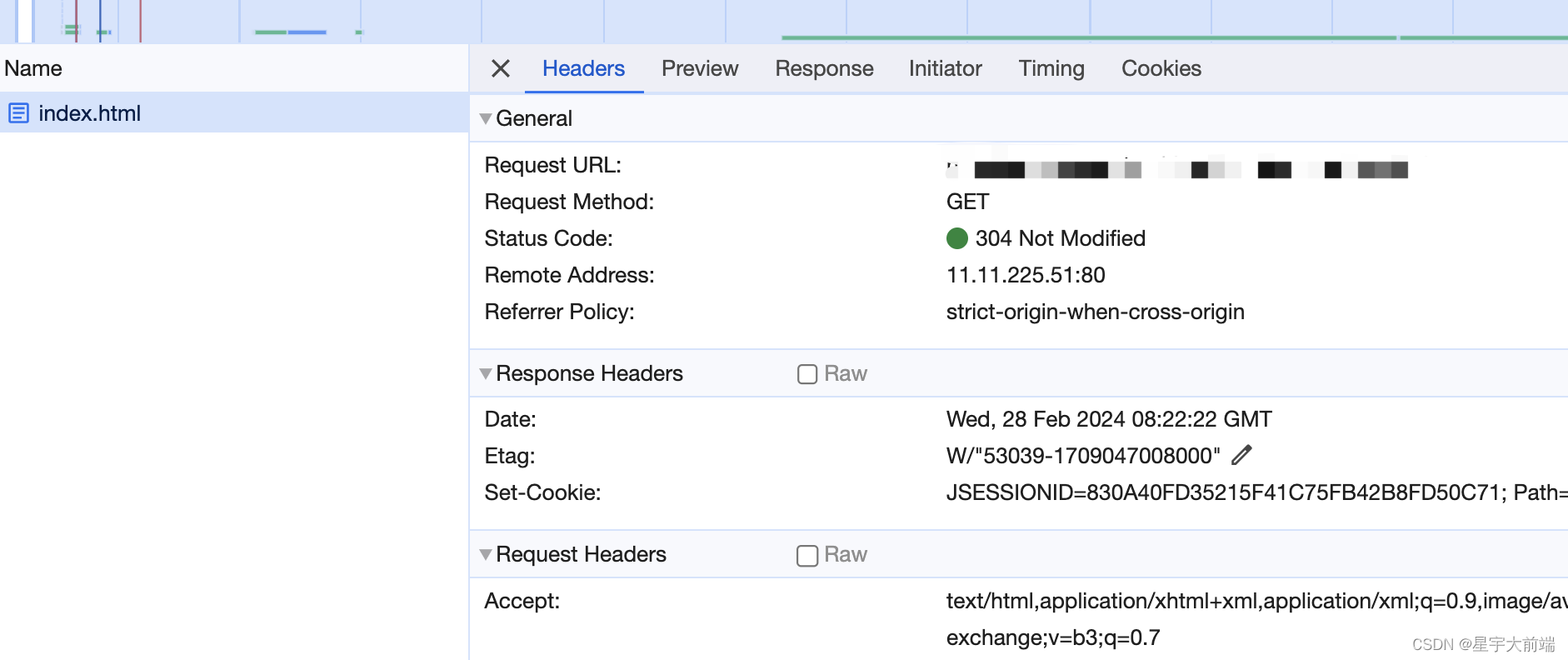This screenshot has height=660, width=1568.
Task: Collapse the Request Headers section
Action: click(x=486, y=554)
